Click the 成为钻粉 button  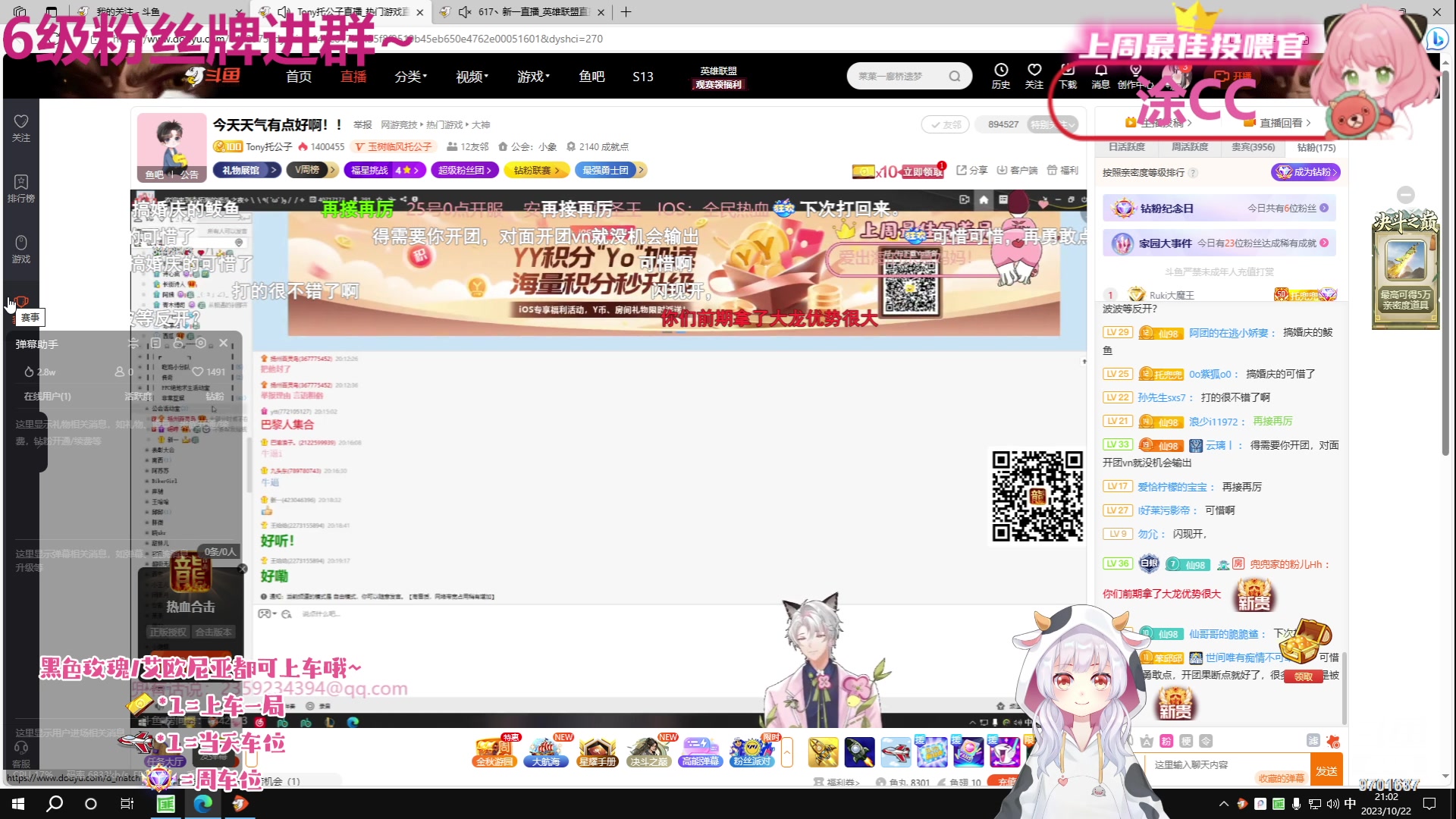tap(1306, 172)
